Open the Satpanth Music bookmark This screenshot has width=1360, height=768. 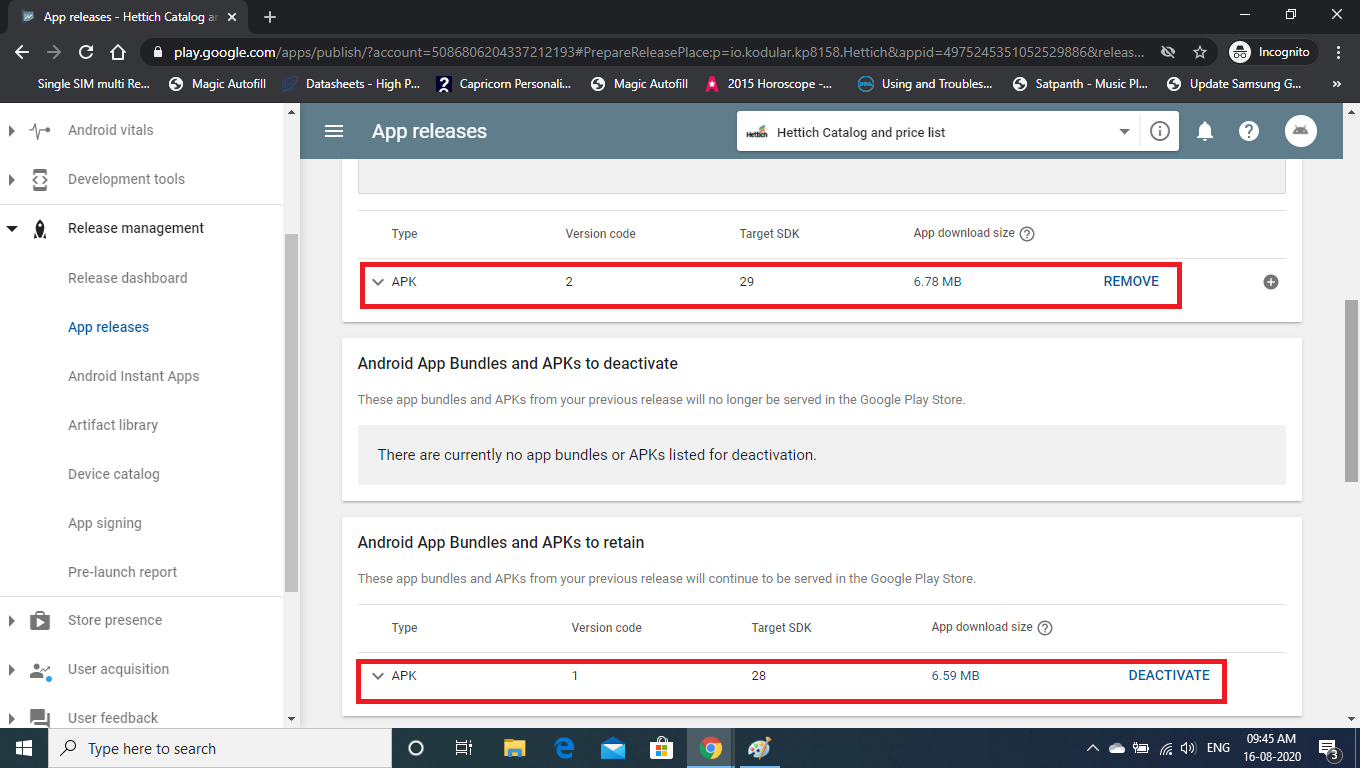(x=1082, y=84)
